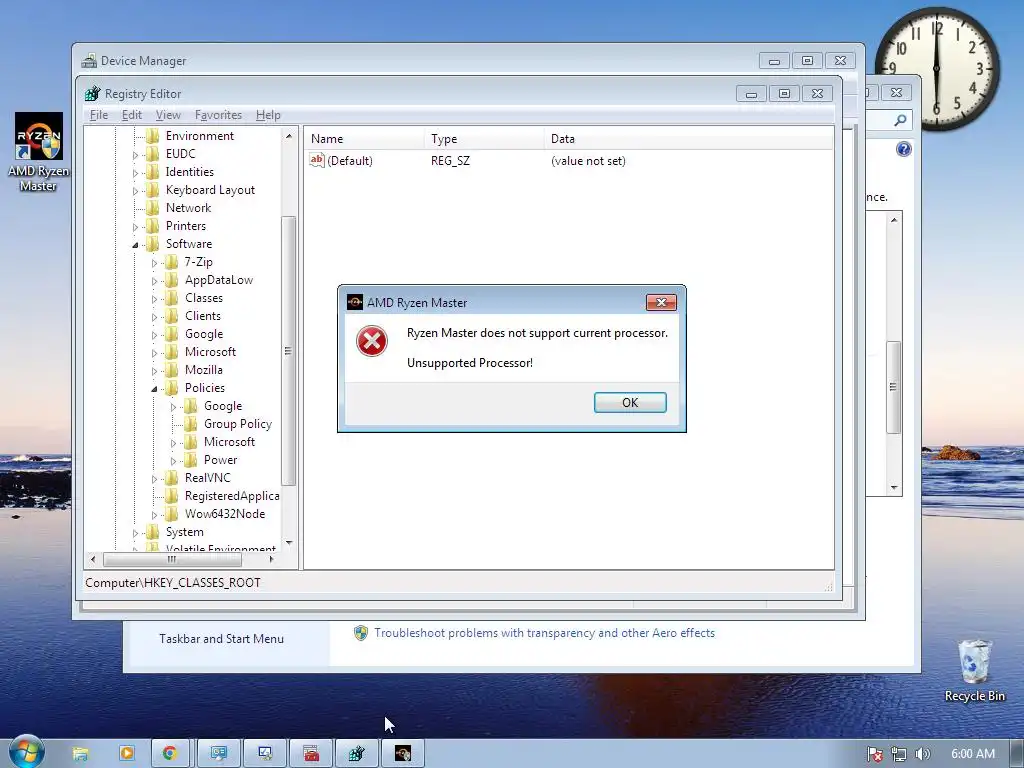Click the 7-Zip folder icon
1024x768 pixels.
coord(172,262)
